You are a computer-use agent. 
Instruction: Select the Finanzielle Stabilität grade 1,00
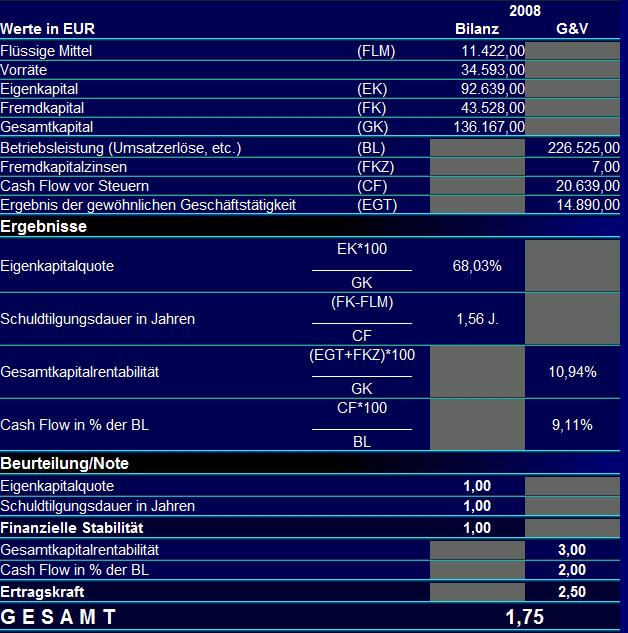click(x=477, y=528)
